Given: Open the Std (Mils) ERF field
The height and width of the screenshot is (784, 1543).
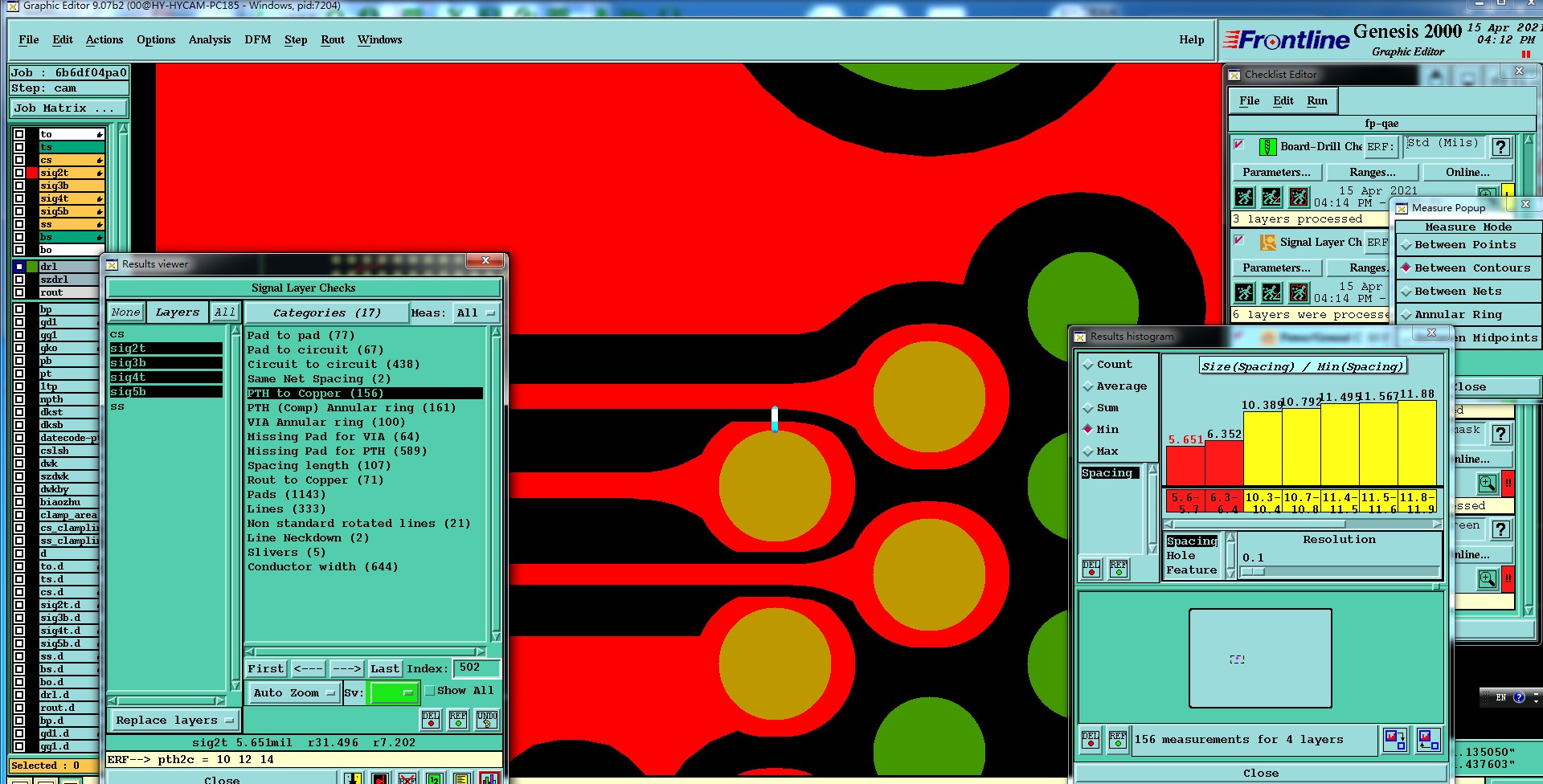Looking at the screenshot, I should click(x=1443, y=145).
